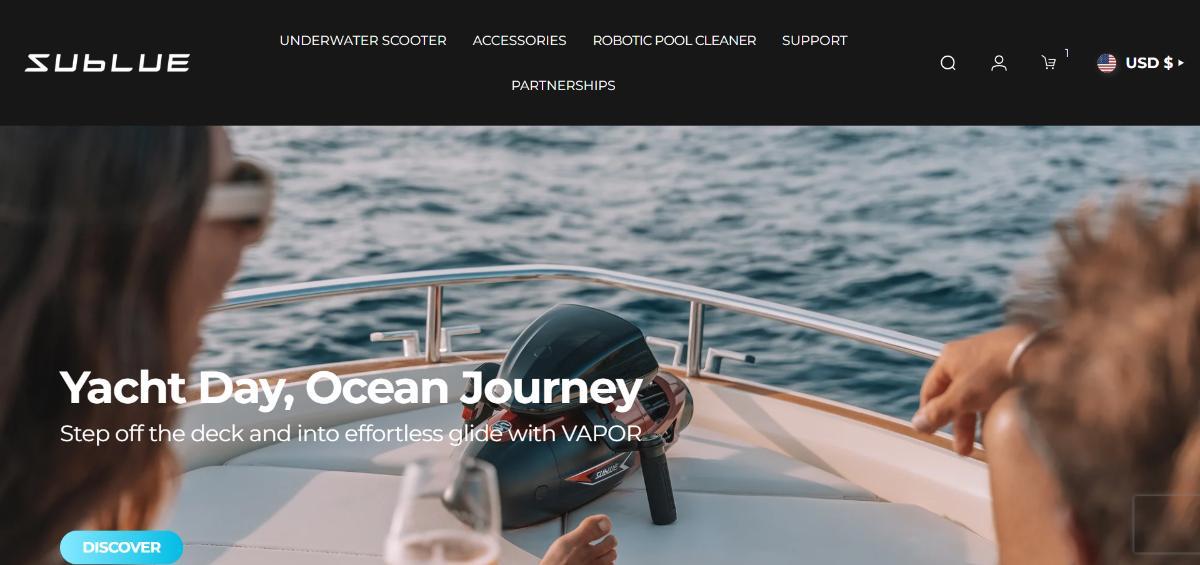The height and width of the screenshot is (565, 1200).
Task: Open the search magnifier icon
Action: point(948,63)
